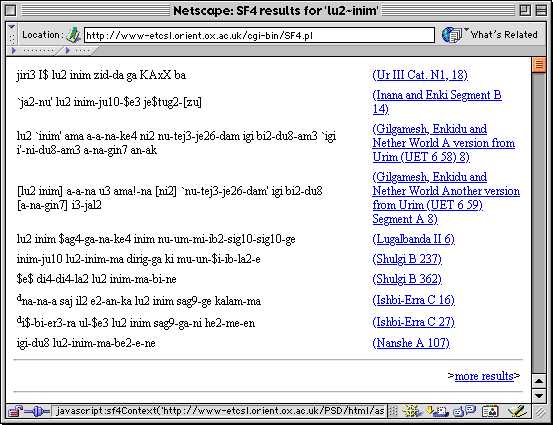Image resolution: width=553 pixels, height=425 pixels.
Task: Expand the second collapsed toolbar triangle
Action: coord(67,50)
